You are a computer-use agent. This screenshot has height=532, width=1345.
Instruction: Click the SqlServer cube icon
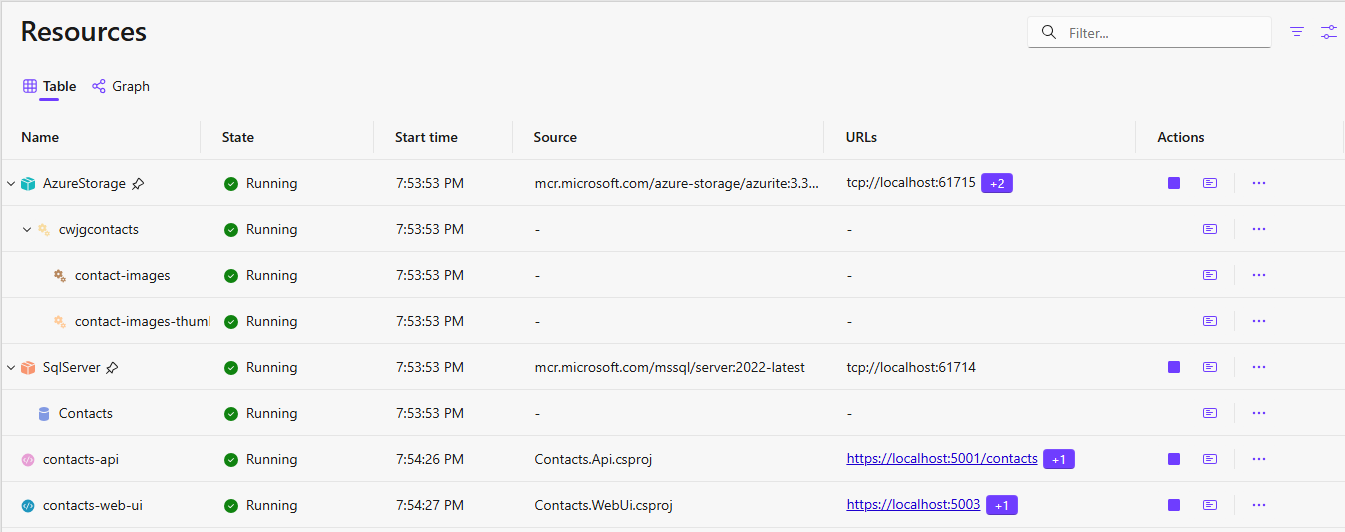click(28, 368)
